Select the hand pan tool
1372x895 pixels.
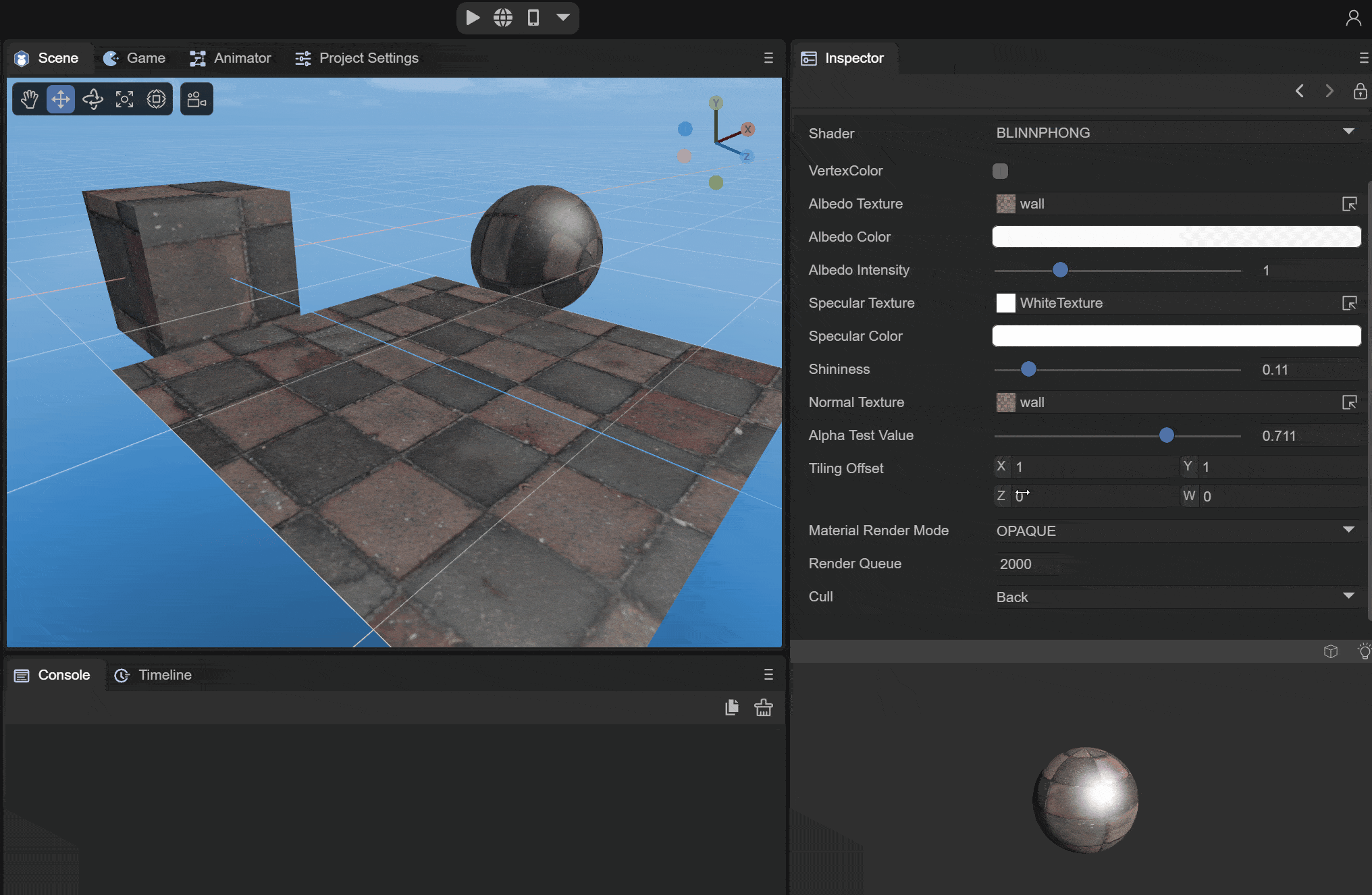pyautogui.click(x=29, y=99)
